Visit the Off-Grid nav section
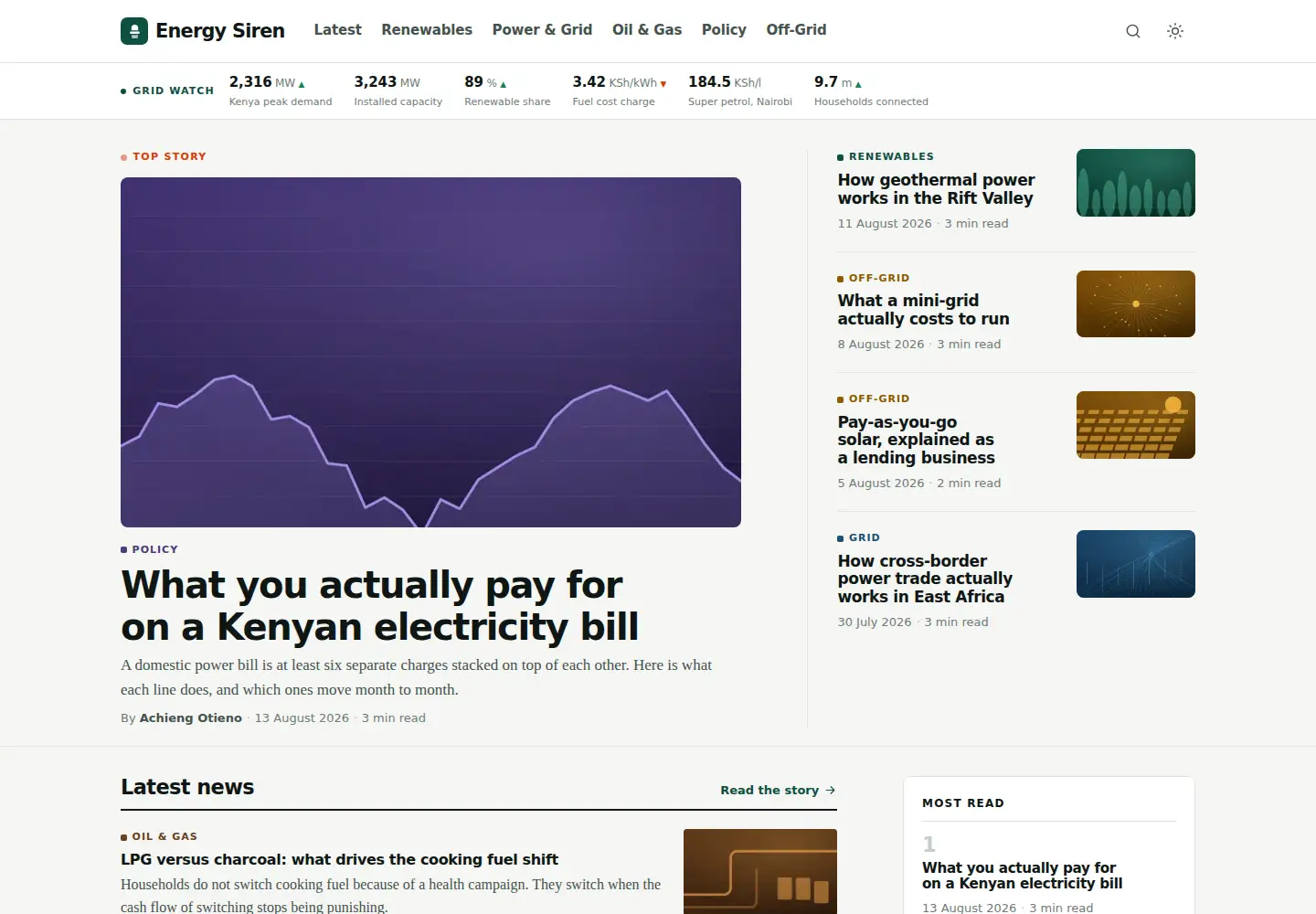This screenshot has height=914, width=1316. 796,30
